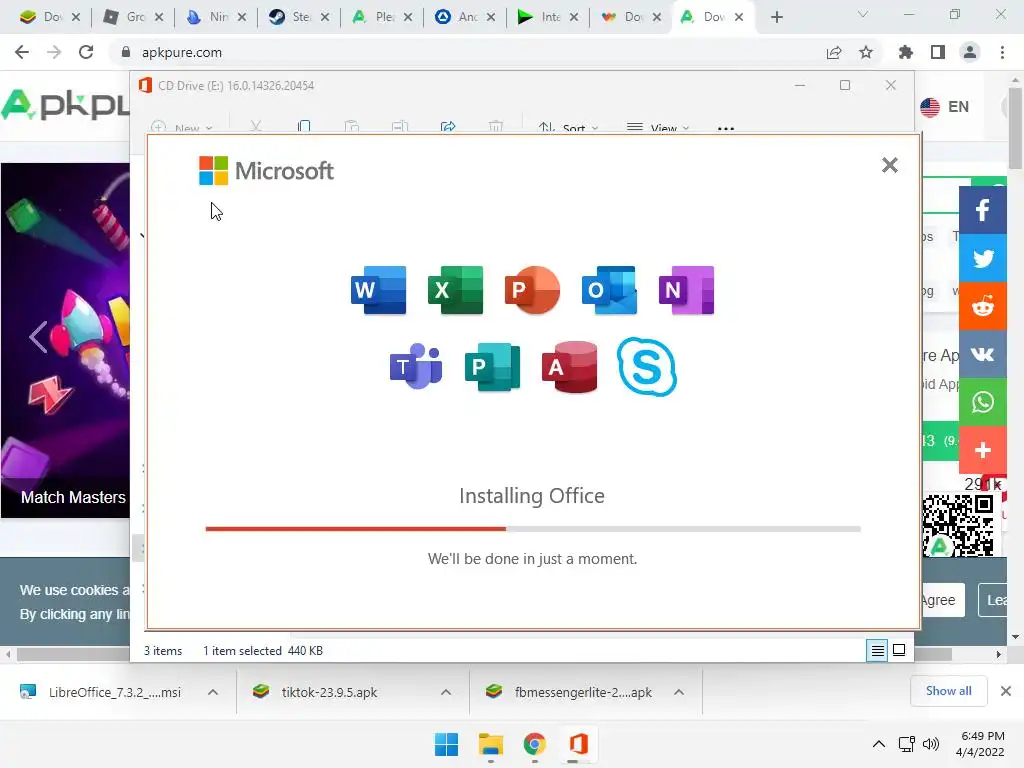Close the Installing Office dialog
Image resolution: width=1024 pixels, height=768 pixels.
tap(889, 165)
